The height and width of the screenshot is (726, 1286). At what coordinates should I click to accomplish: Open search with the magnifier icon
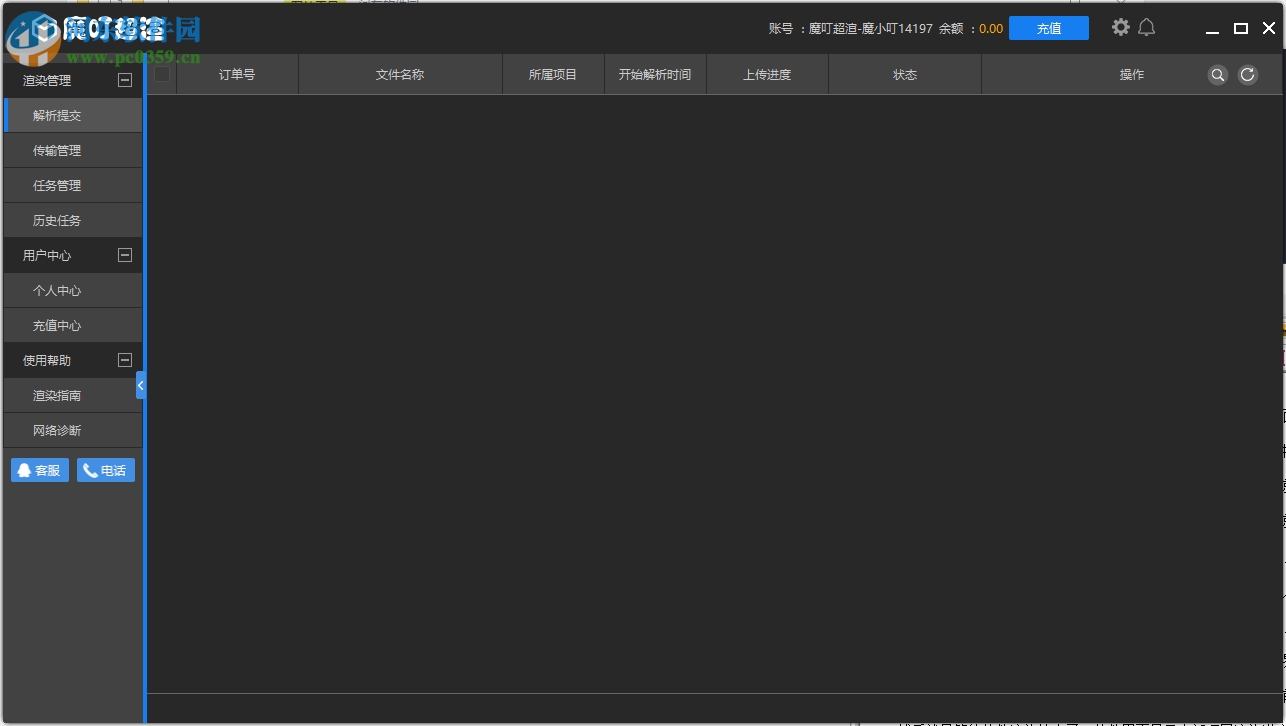click(x=1217, y=74)
